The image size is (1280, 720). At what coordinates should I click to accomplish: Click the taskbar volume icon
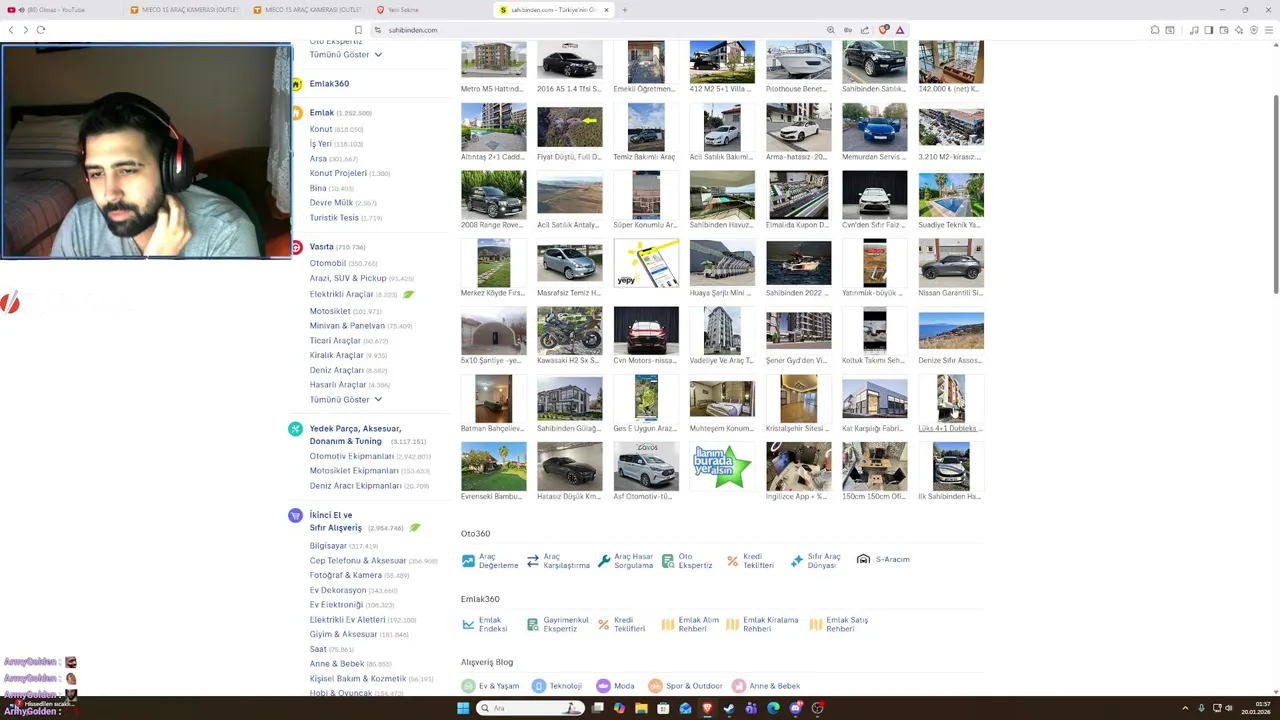coord(1228,708)
